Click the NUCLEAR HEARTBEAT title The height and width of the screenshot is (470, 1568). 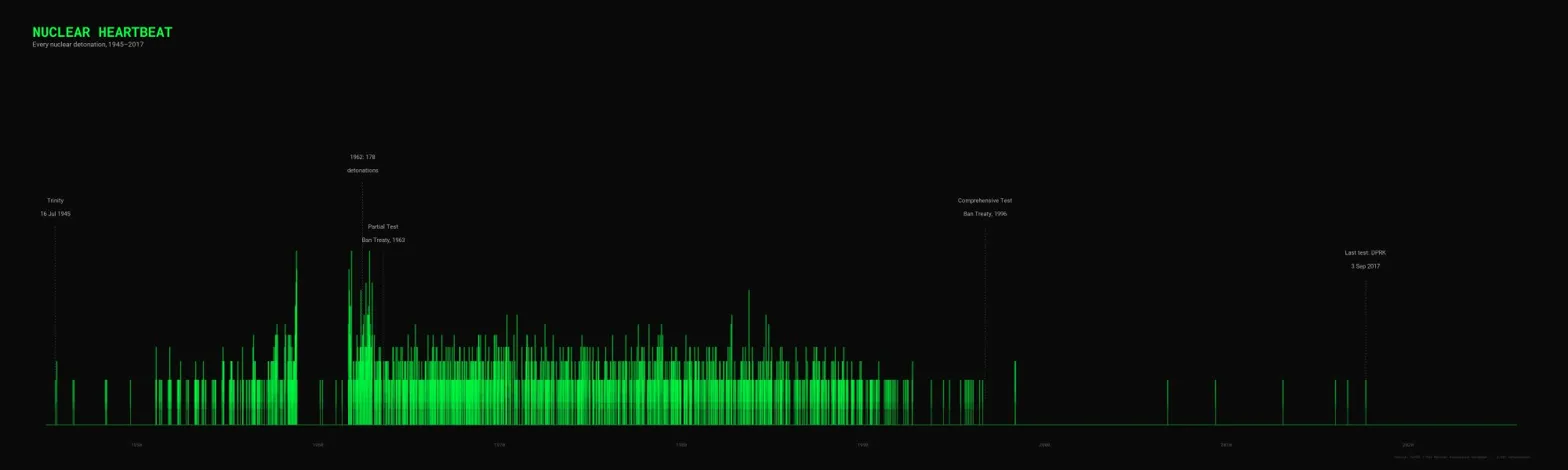(102, 32)
